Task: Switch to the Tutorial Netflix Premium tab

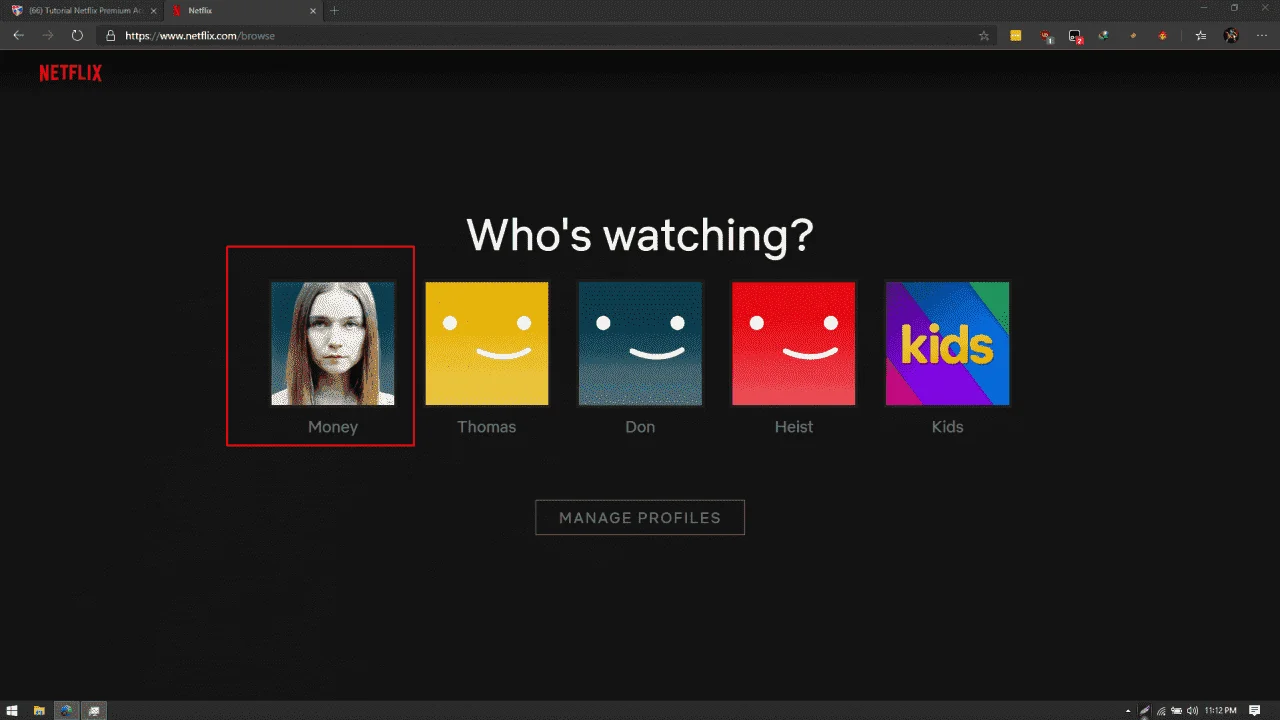Action: click(80, 10)
